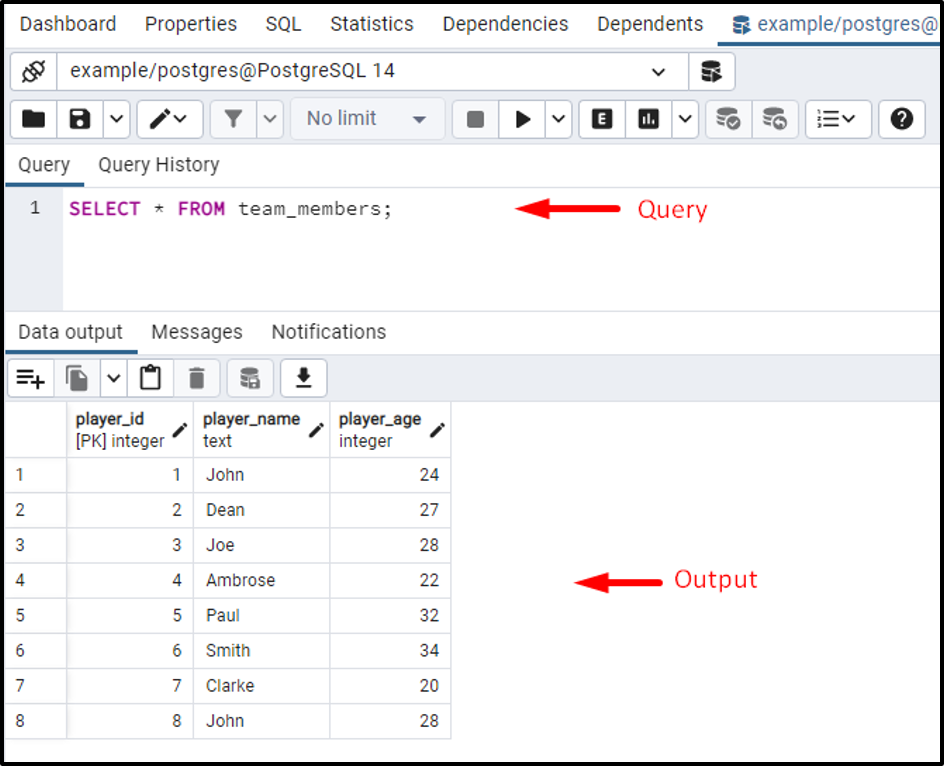The width and height of the screenshot is (944, 766).
Task: Execute the query with the Play button
Action: [x=523, y=119]
